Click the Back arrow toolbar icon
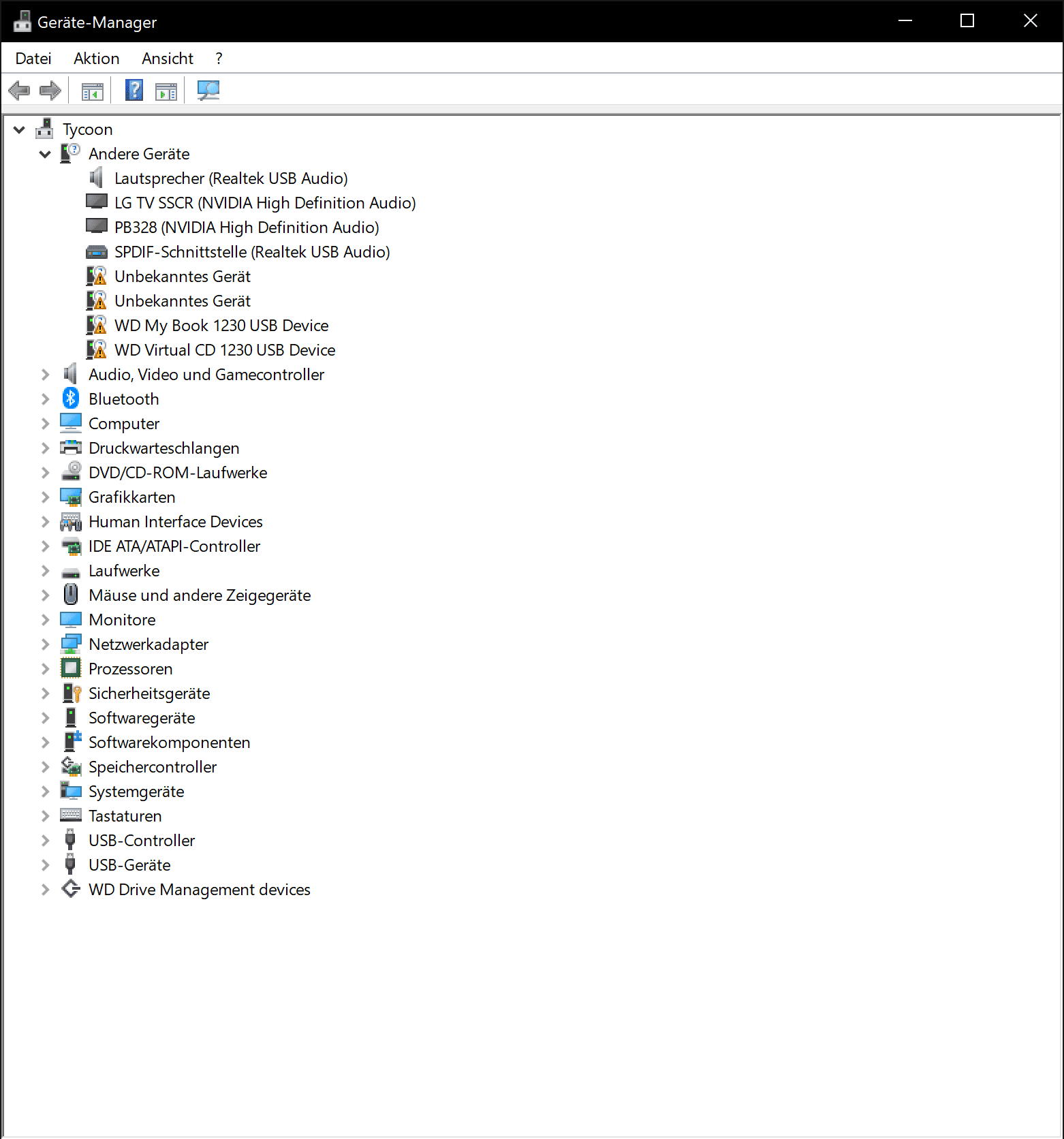1064x1139 pixels. click(x=19, y=91)
